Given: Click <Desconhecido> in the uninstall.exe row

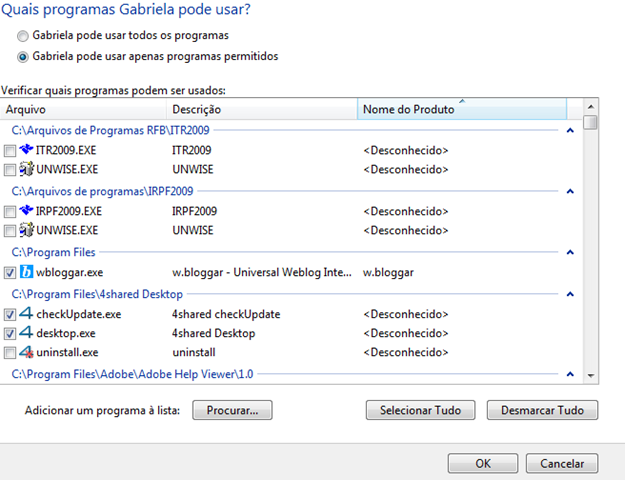Looking at the screenshot, I should click(x=406, y=352).
